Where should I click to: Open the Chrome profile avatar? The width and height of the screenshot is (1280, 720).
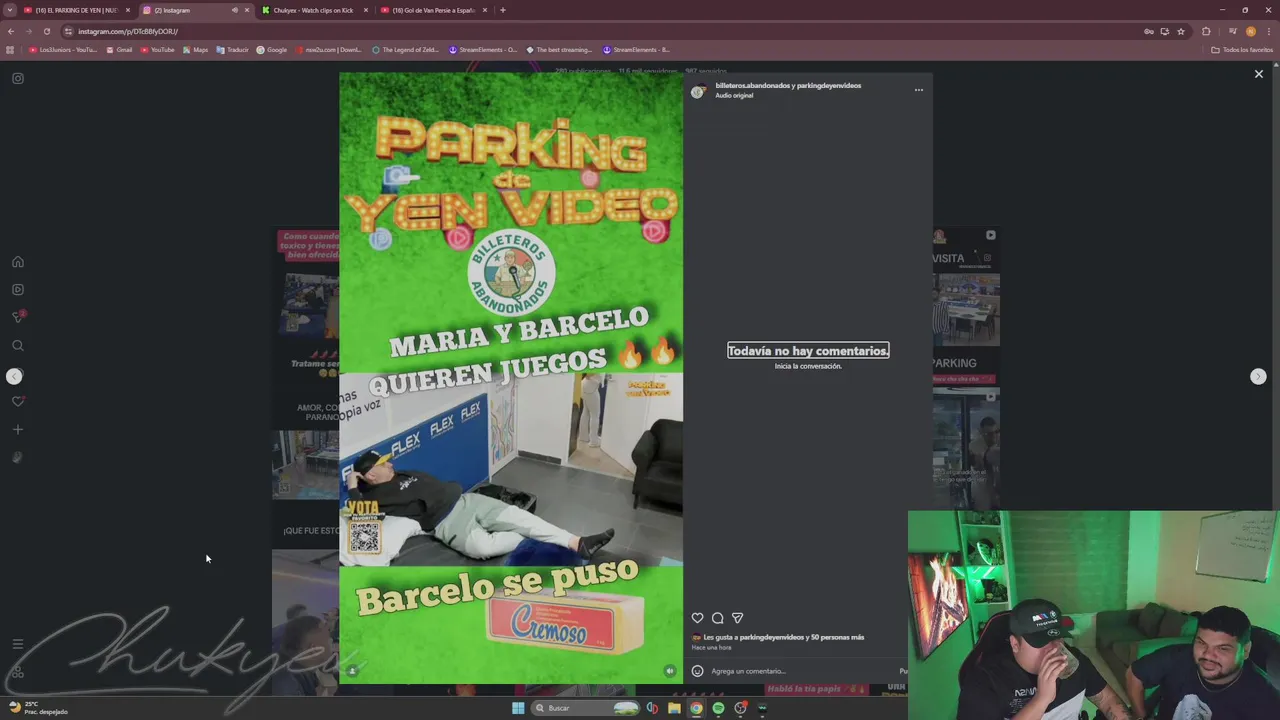tap(1250, 31)
